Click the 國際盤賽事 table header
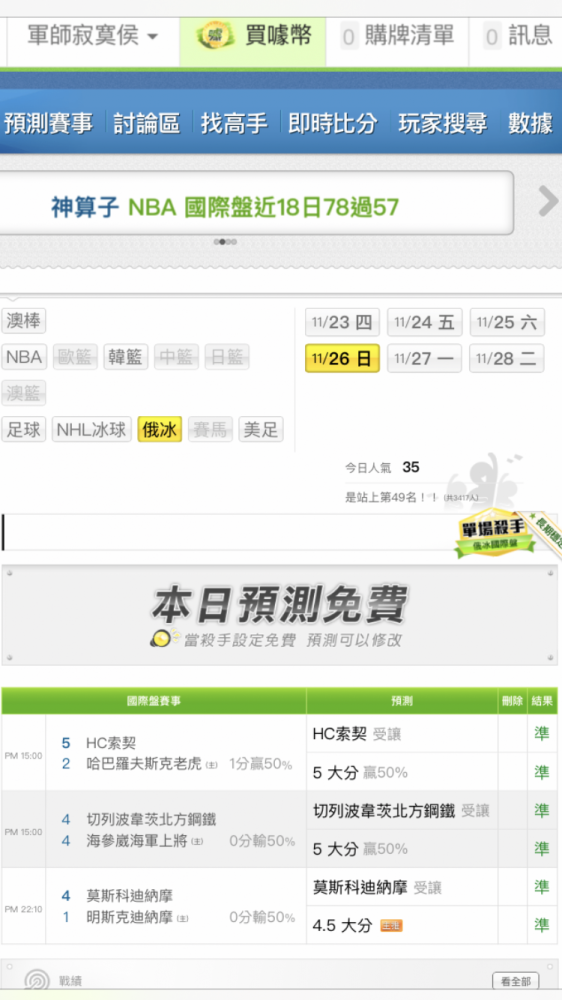This screenshot has height=1000, width=562. 154,701
